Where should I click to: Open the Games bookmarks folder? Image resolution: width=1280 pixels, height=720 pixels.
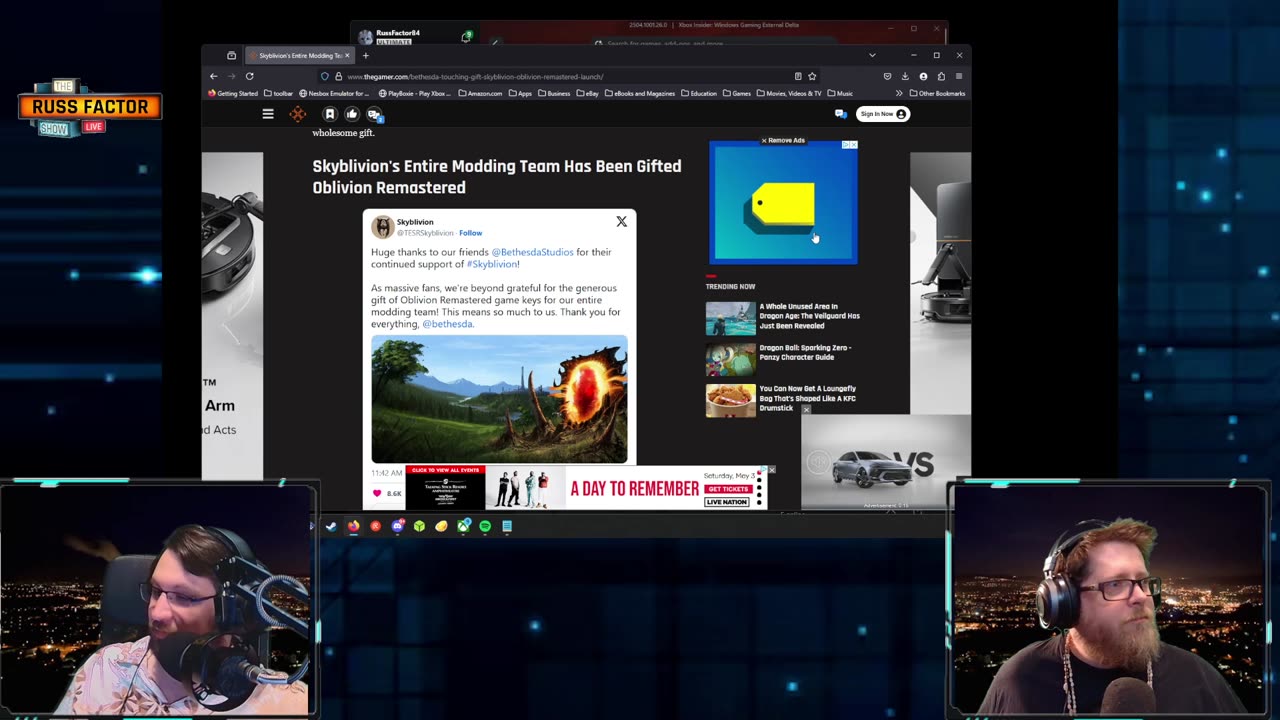coord(737,93)
